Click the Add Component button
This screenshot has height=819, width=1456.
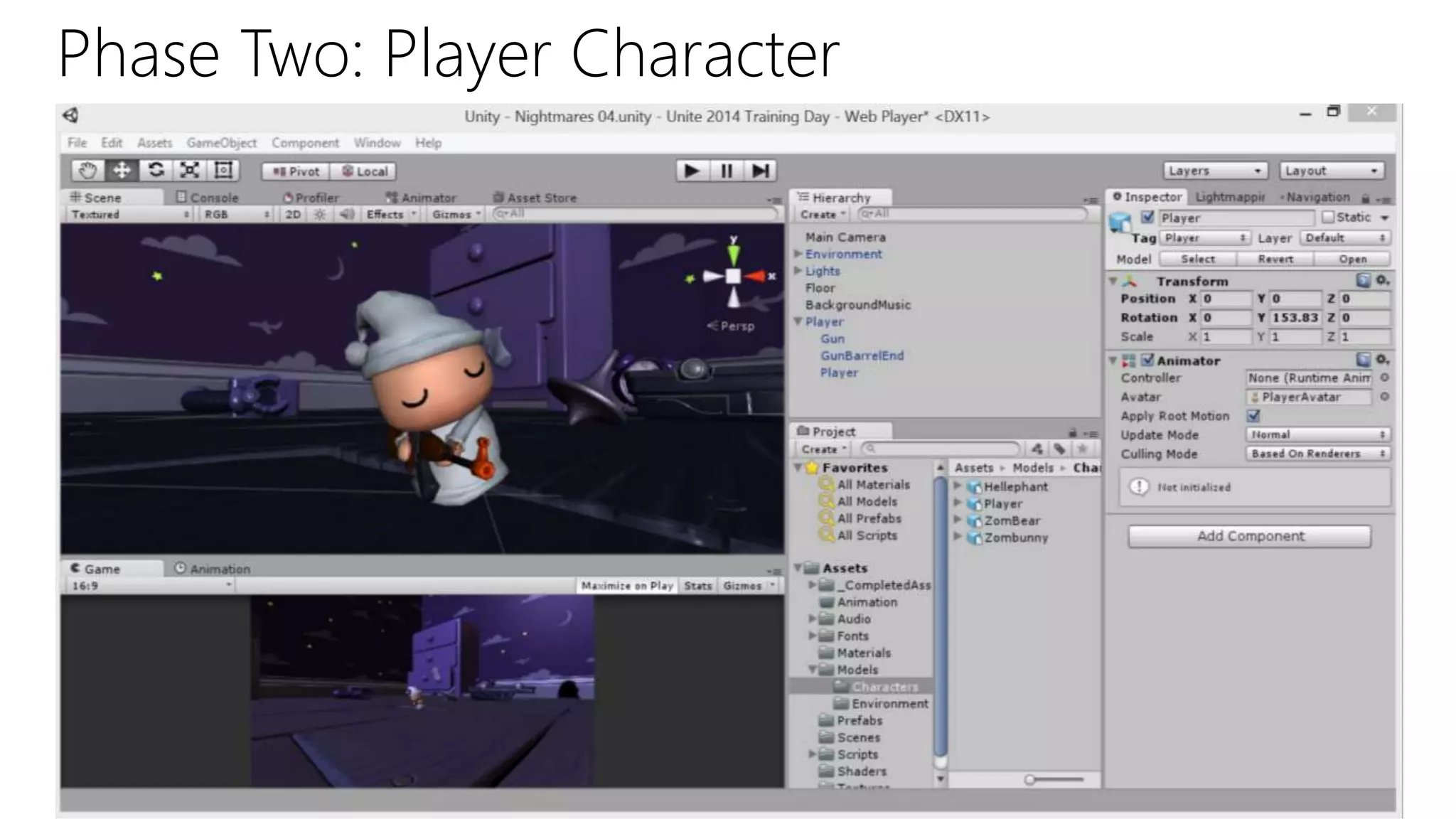click(x=1250, y=536)
